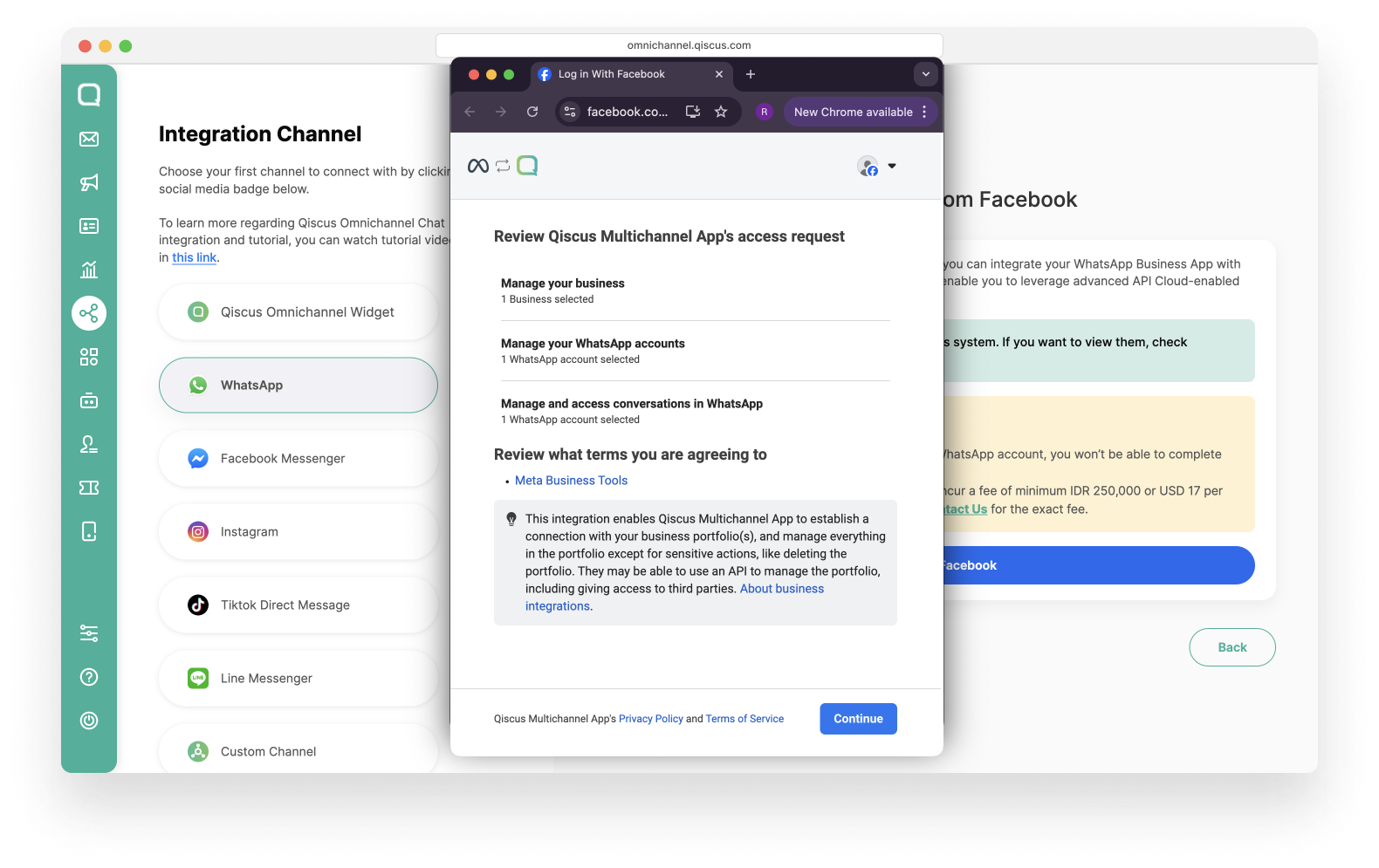Click the install app icon in address bar
The height and width of the screenshot is (868, 1379).
(693, 112)
